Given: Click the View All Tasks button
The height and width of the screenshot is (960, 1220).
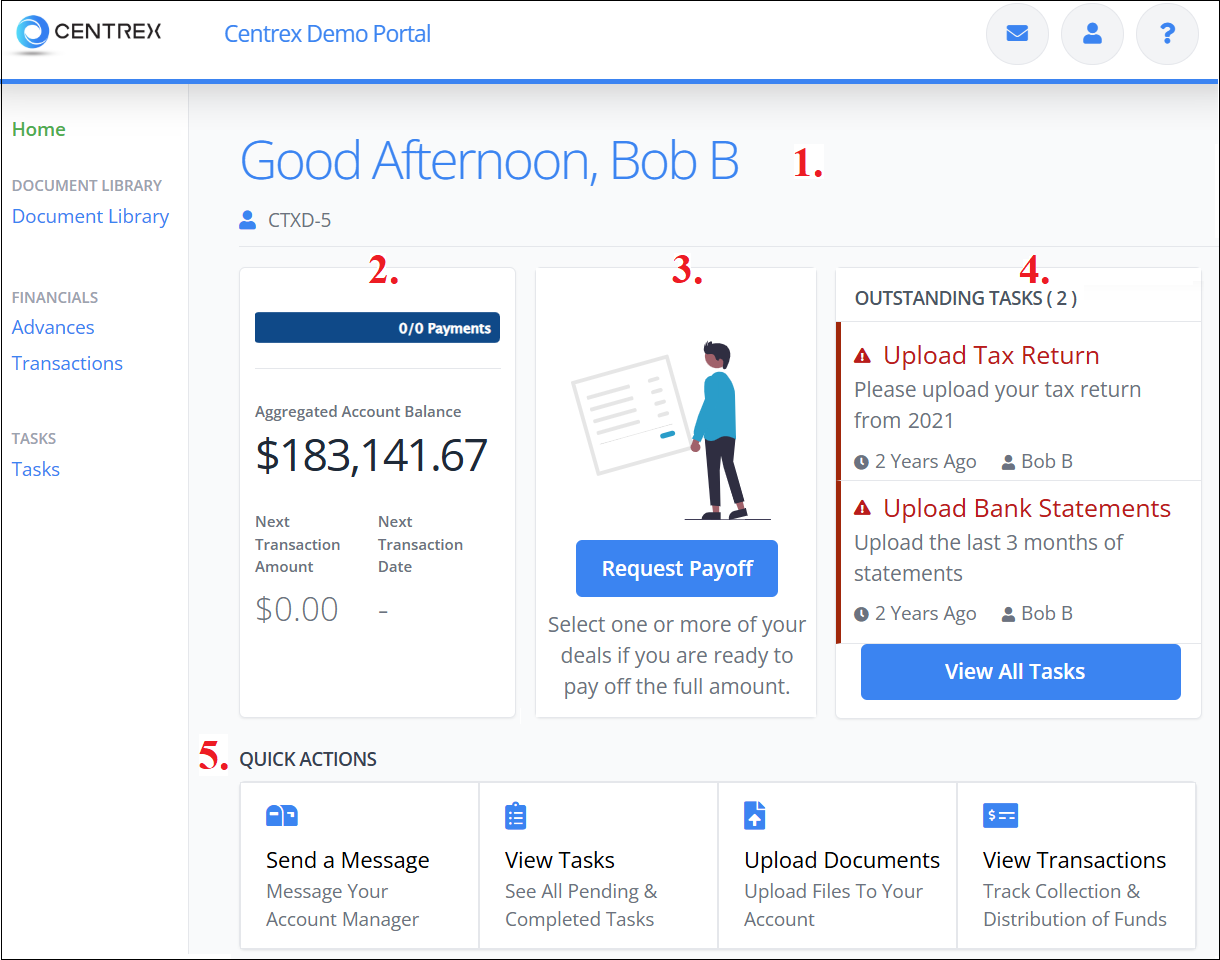Looking at the screenshot, I should click(x=1020, y=672).
